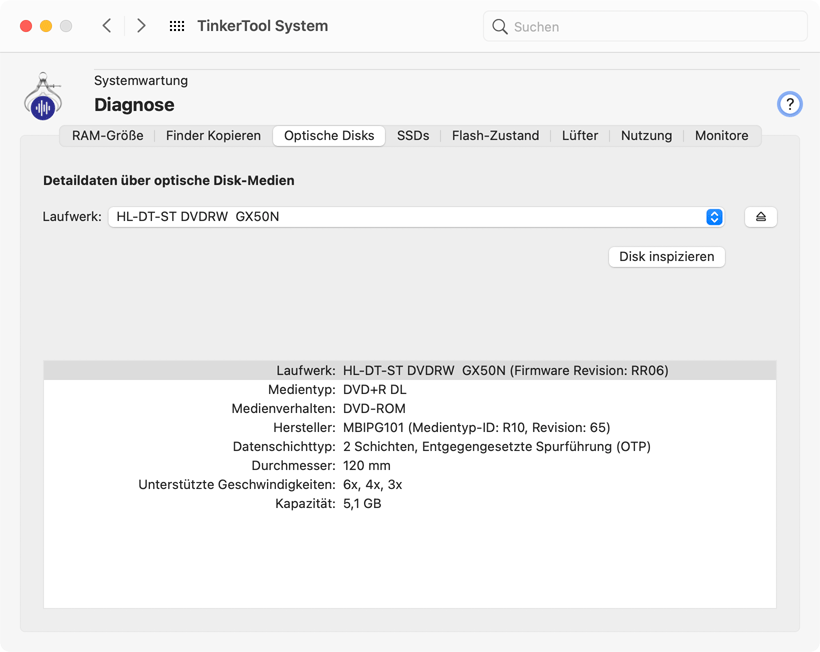Click the Systemwartung category label
The height and width of the screenshot is (652, 820).
pyautogui.click(x=141, y=81)
